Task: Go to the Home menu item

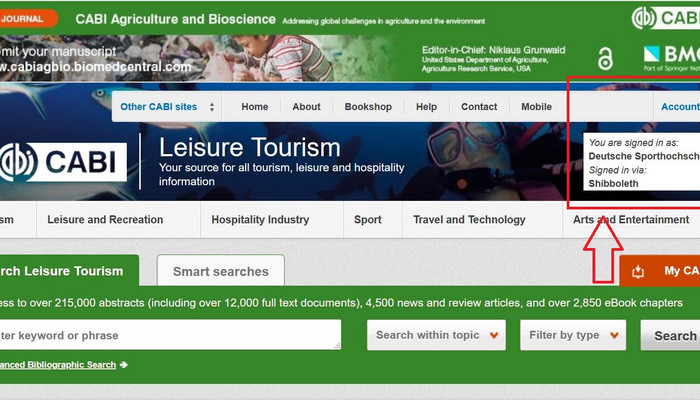Action: click(x=254, y=107)
